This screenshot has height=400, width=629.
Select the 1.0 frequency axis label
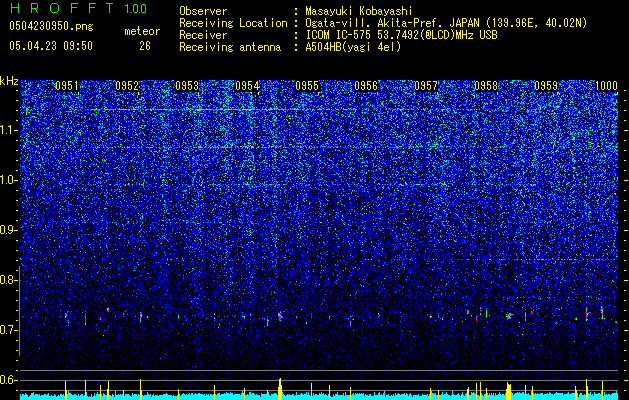point(8,180)
